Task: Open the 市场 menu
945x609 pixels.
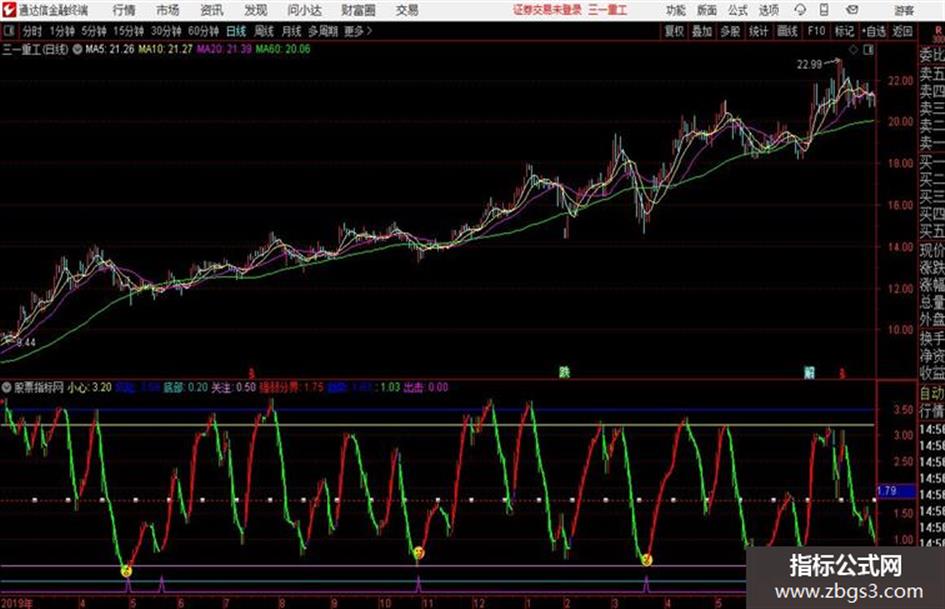Action: point(168,10)
